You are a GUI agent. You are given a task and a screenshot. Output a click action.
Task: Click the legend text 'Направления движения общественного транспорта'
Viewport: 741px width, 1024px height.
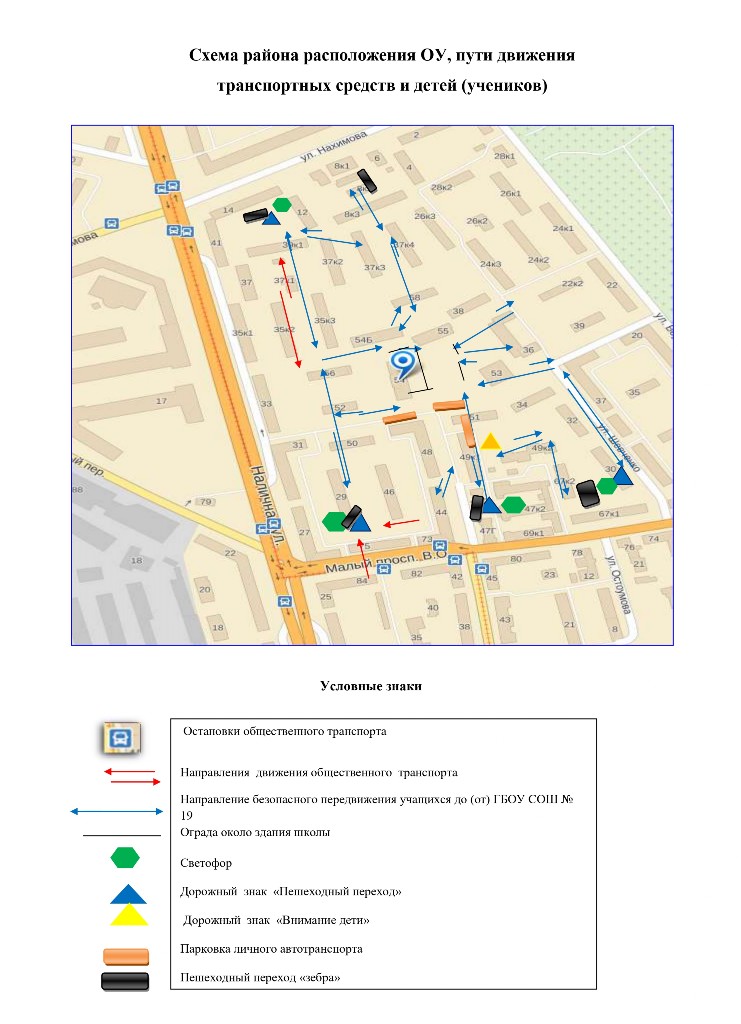(319, 773)
